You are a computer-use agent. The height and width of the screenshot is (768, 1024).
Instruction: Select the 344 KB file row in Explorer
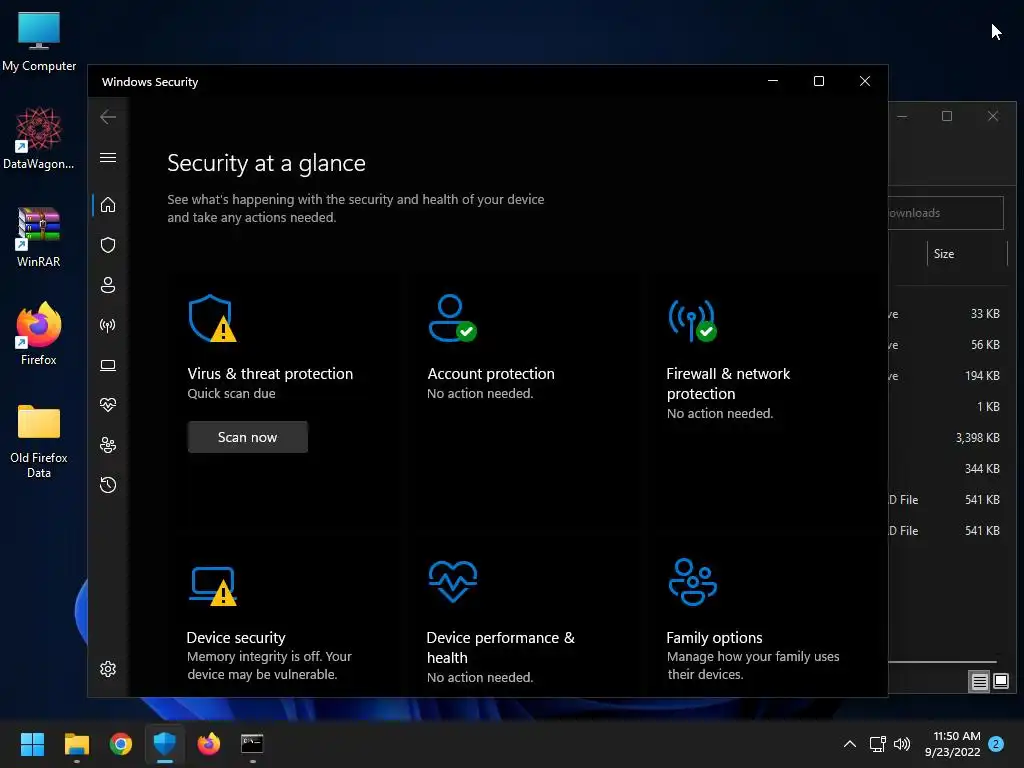948,468
